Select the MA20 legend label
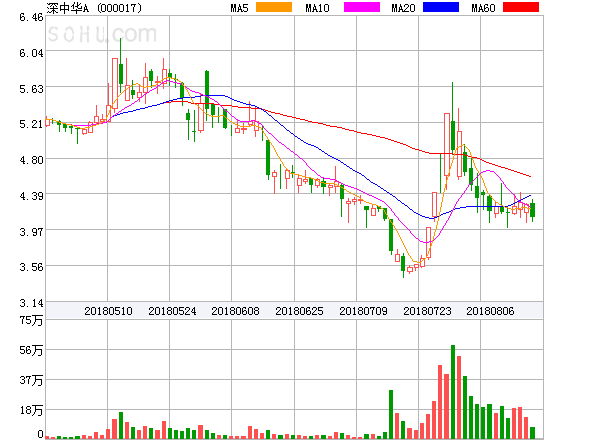Screen dimensions: 600x440 (403, 8)
